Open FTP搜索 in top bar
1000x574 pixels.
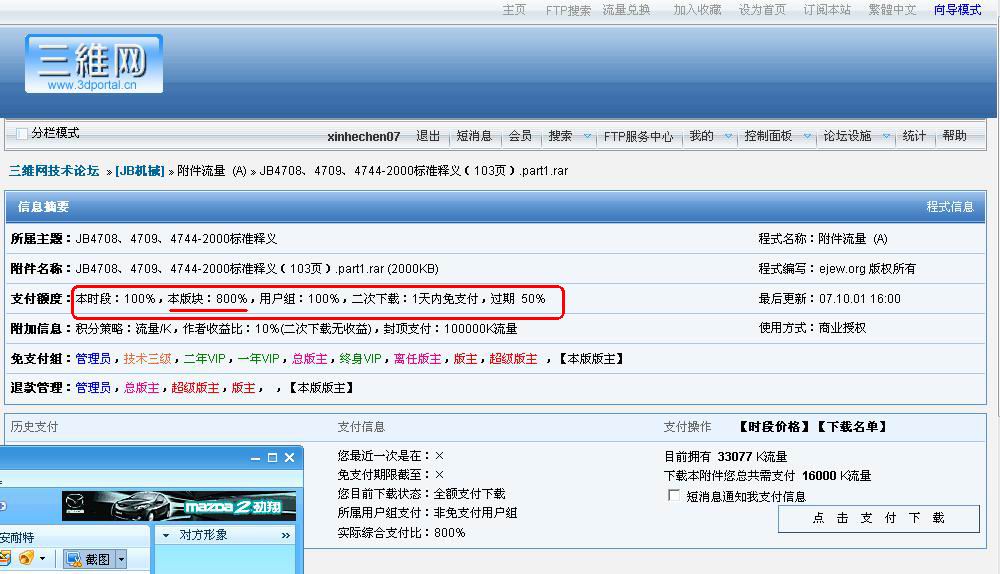click(x=568, y=10)
